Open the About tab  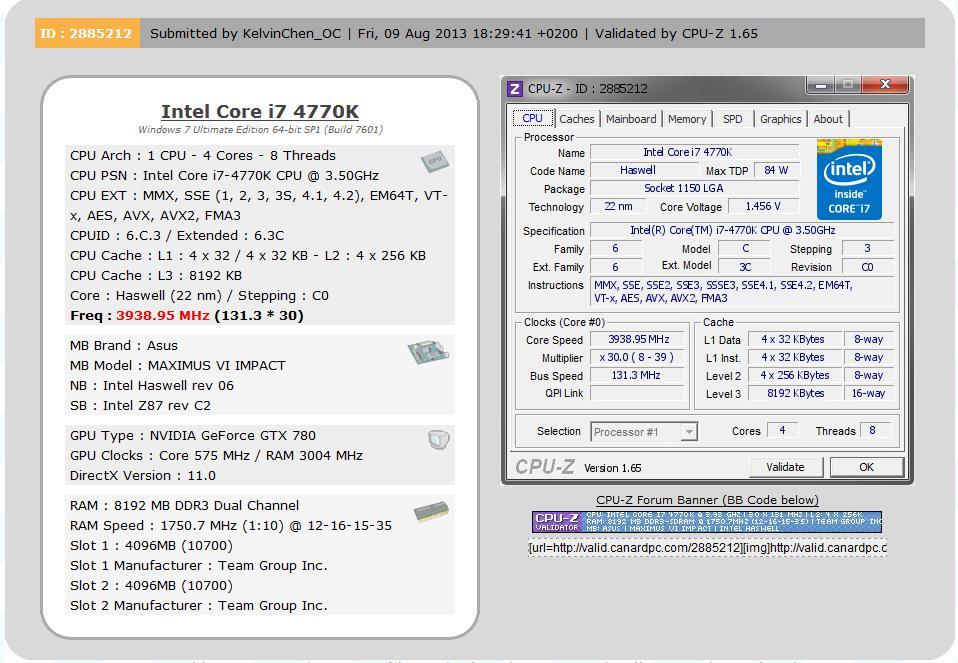pos(828,119)
